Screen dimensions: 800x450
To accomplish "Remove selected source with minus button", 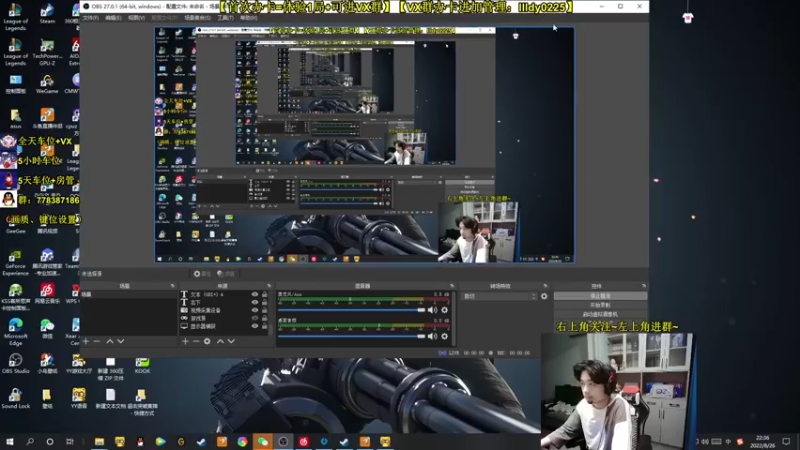I will pyautogui.click(x=196, y=341).
